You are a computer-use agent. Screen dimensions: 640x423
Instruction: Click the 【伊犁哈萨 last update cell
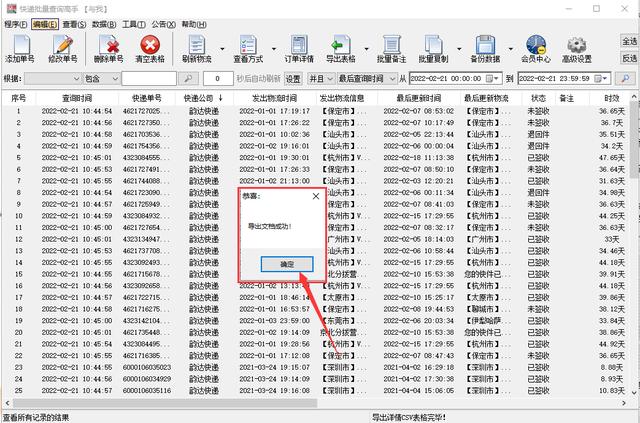click(x=486, y=321)
